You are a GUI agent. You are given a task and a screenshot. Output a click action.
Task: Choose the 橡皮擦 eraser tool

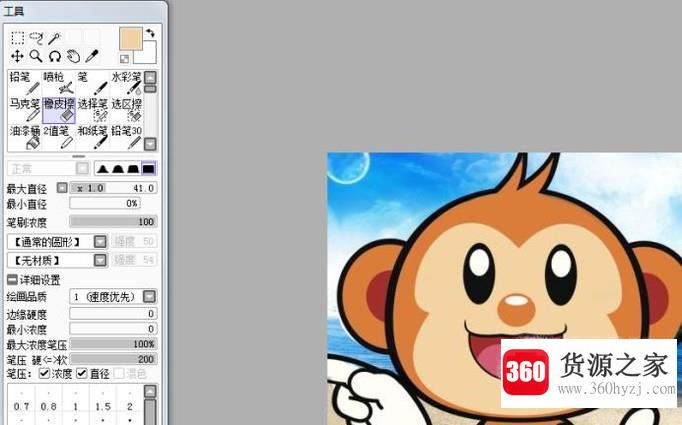(59, 110)
